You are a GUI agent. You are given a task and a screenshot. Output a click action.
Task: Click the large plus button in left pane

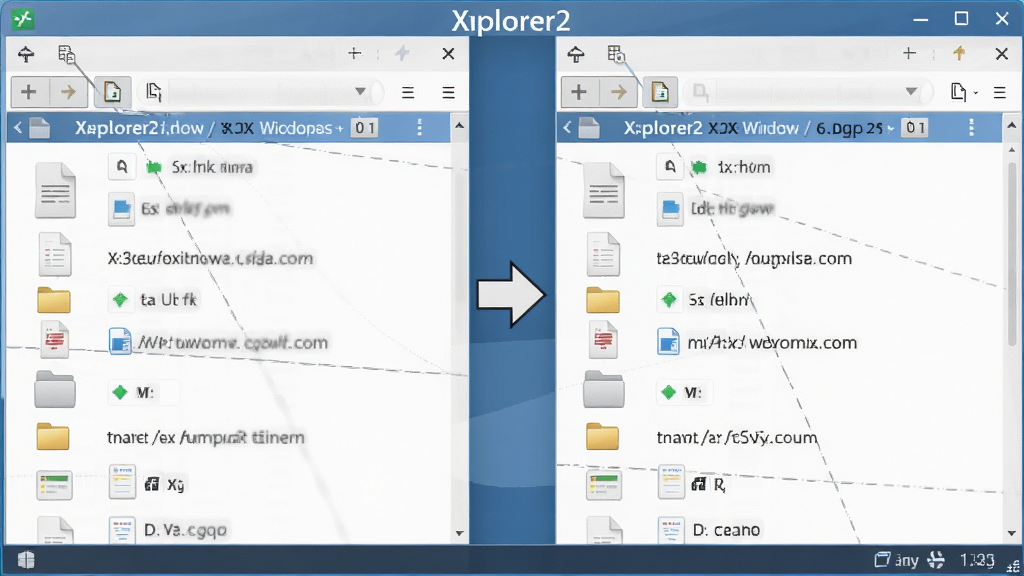[29, 92]
